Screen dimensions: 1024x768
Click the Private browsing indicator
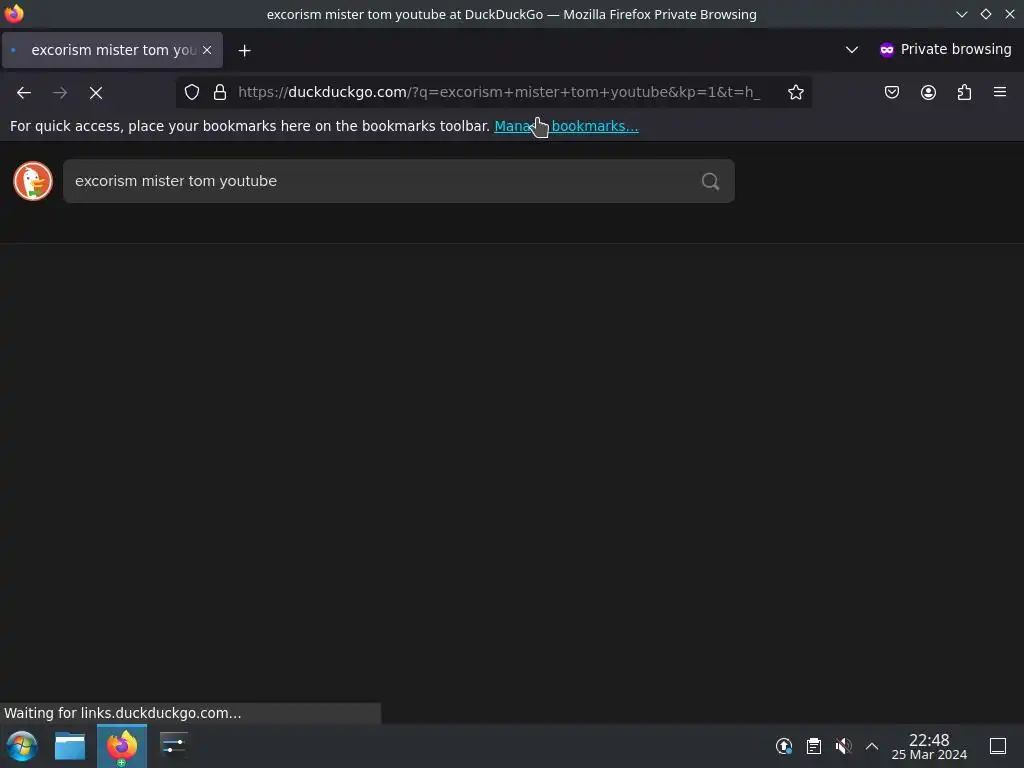coord(945,50)
